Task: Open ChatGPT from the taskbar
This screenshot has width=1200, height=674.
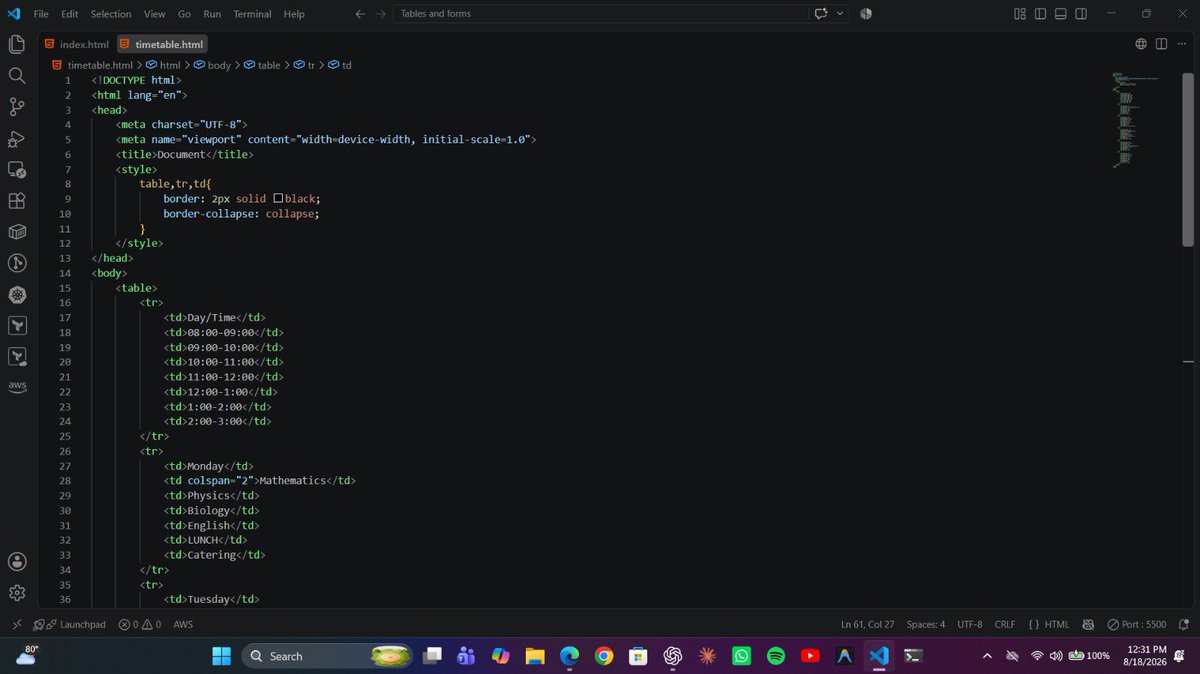Action: [672, 656]
